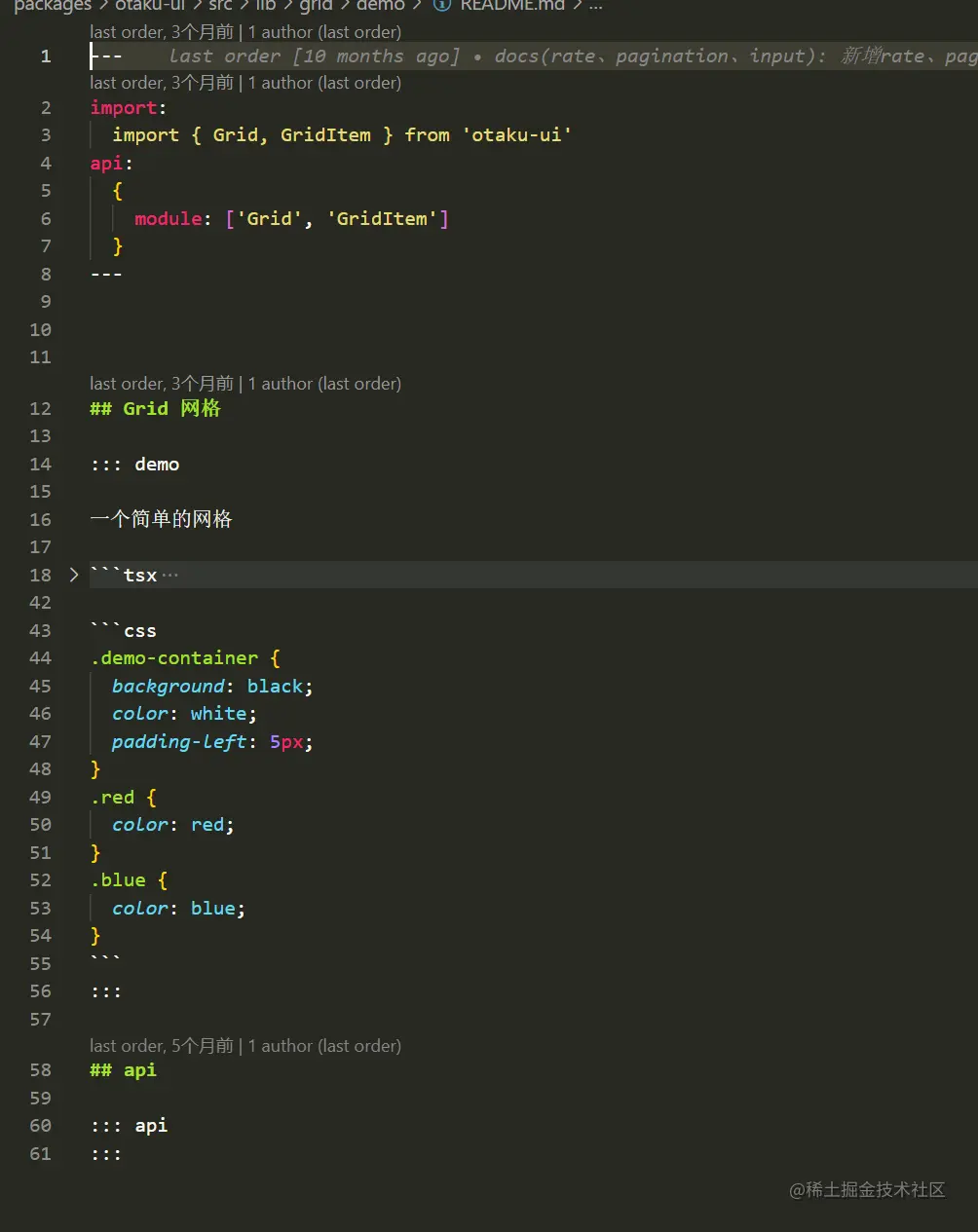Click the ':::' closing marker on line 56
Screen dimensions: 978x1232
click(106, 992)
